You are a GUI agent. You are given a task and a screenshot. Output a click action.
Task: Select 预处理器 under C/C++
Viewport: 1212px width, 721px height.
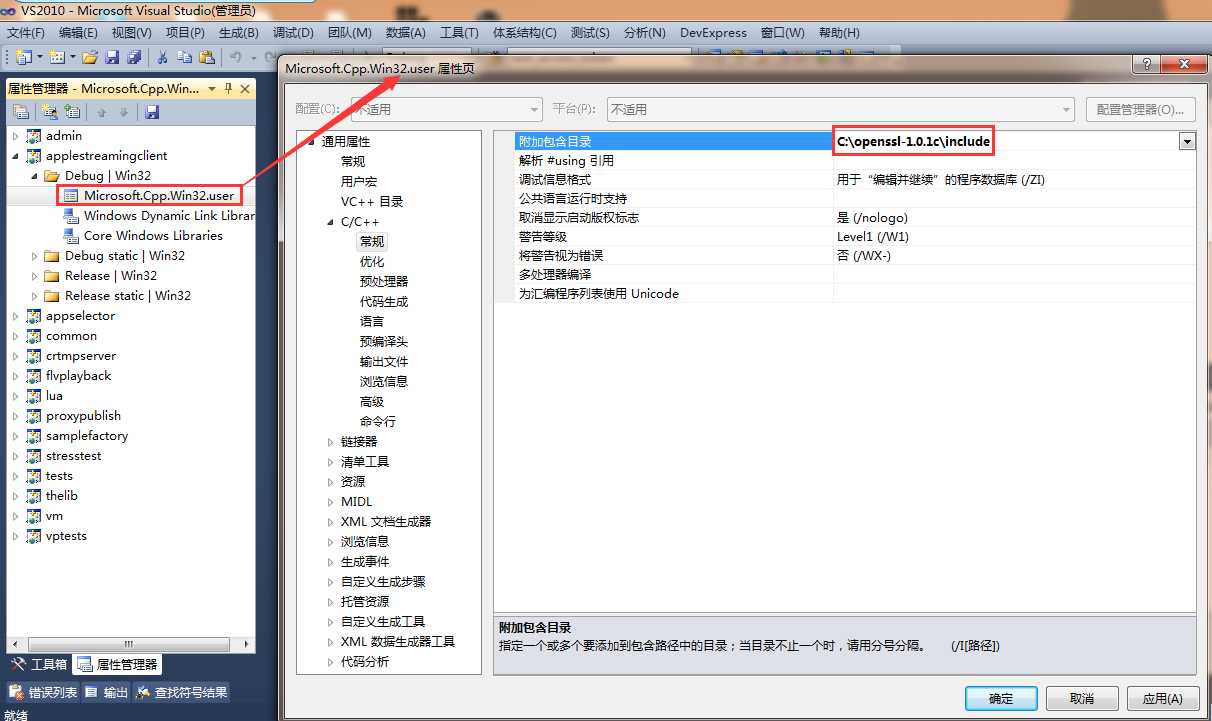384,282
